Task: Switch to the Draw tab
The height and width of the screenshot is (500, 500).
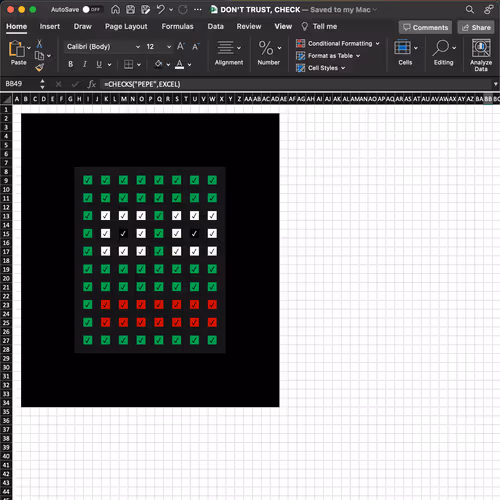Action: click(83, 27)
